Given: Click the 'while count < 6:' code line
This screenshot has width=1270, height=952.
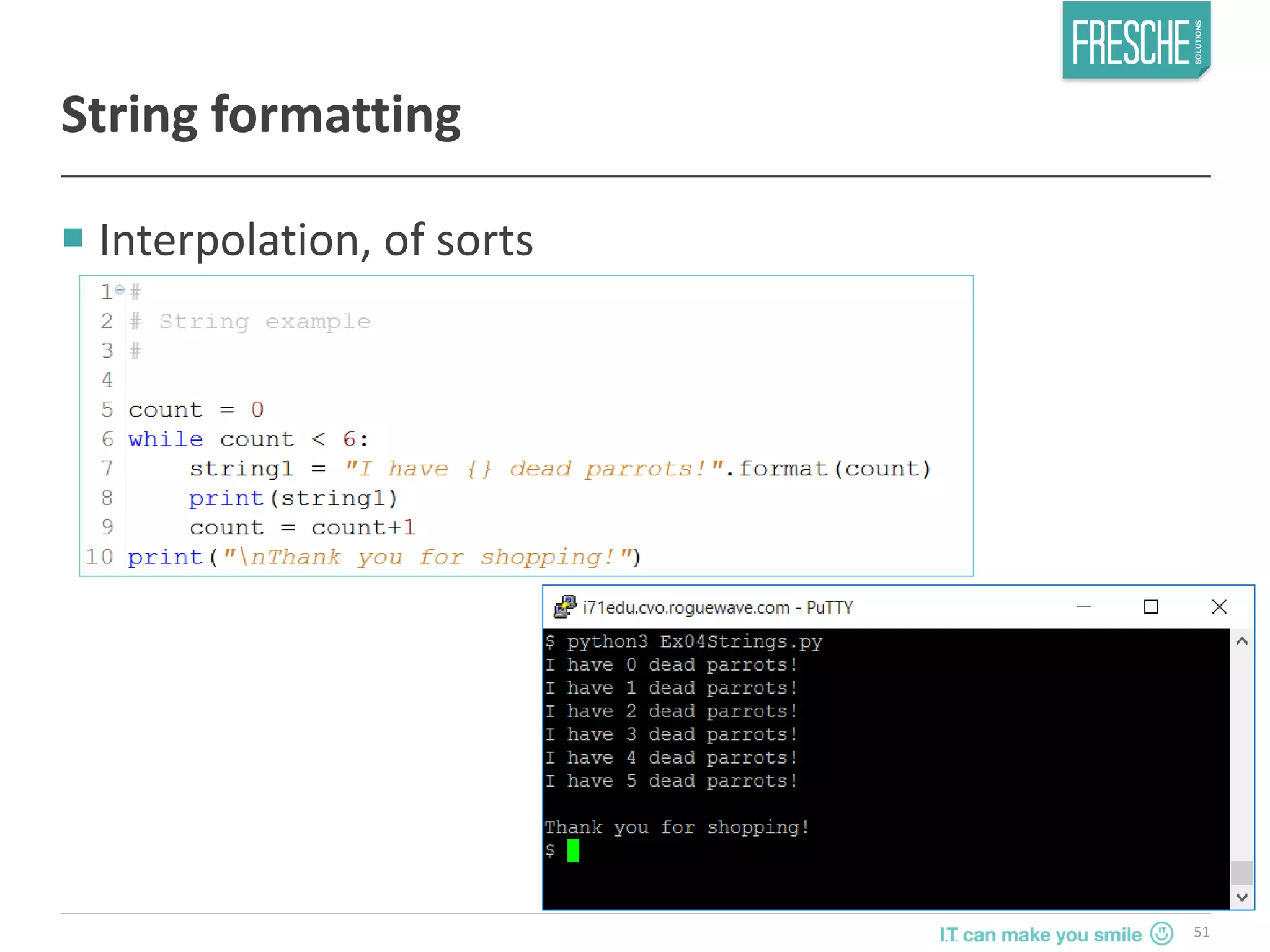Looking at the screenshot, I should (x=249, y=439).
